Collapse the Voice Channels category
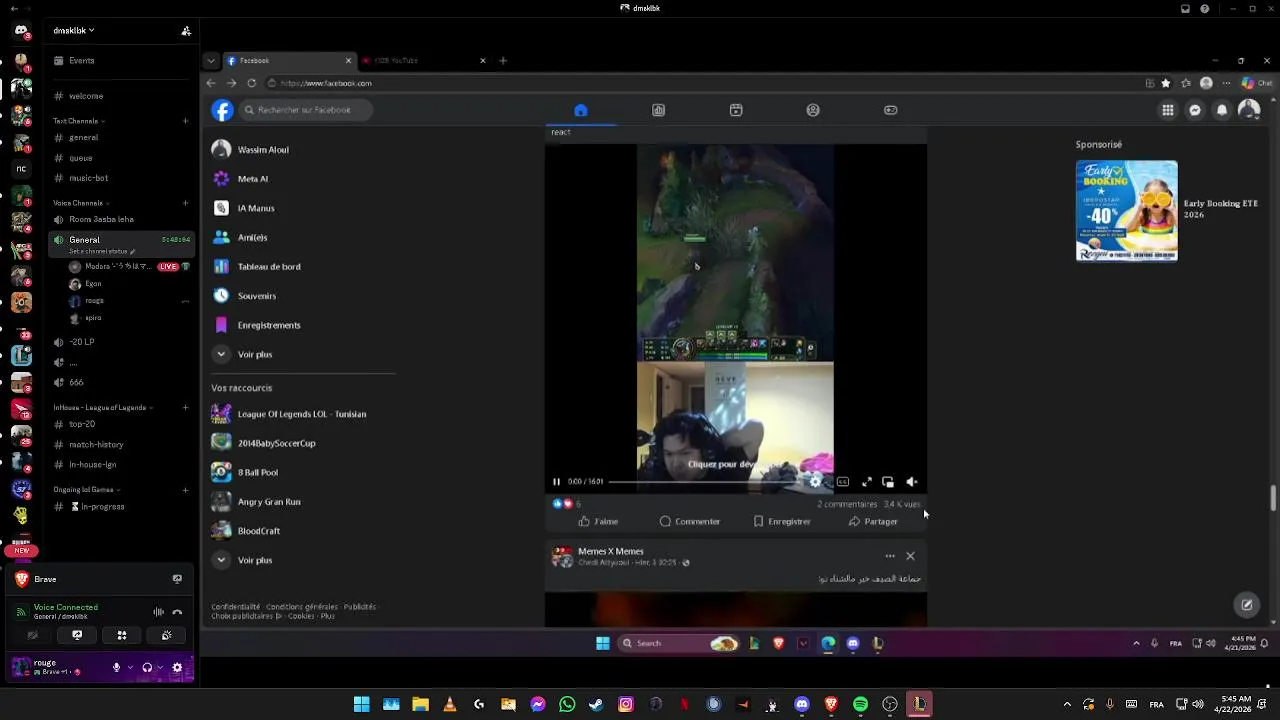 80,203
